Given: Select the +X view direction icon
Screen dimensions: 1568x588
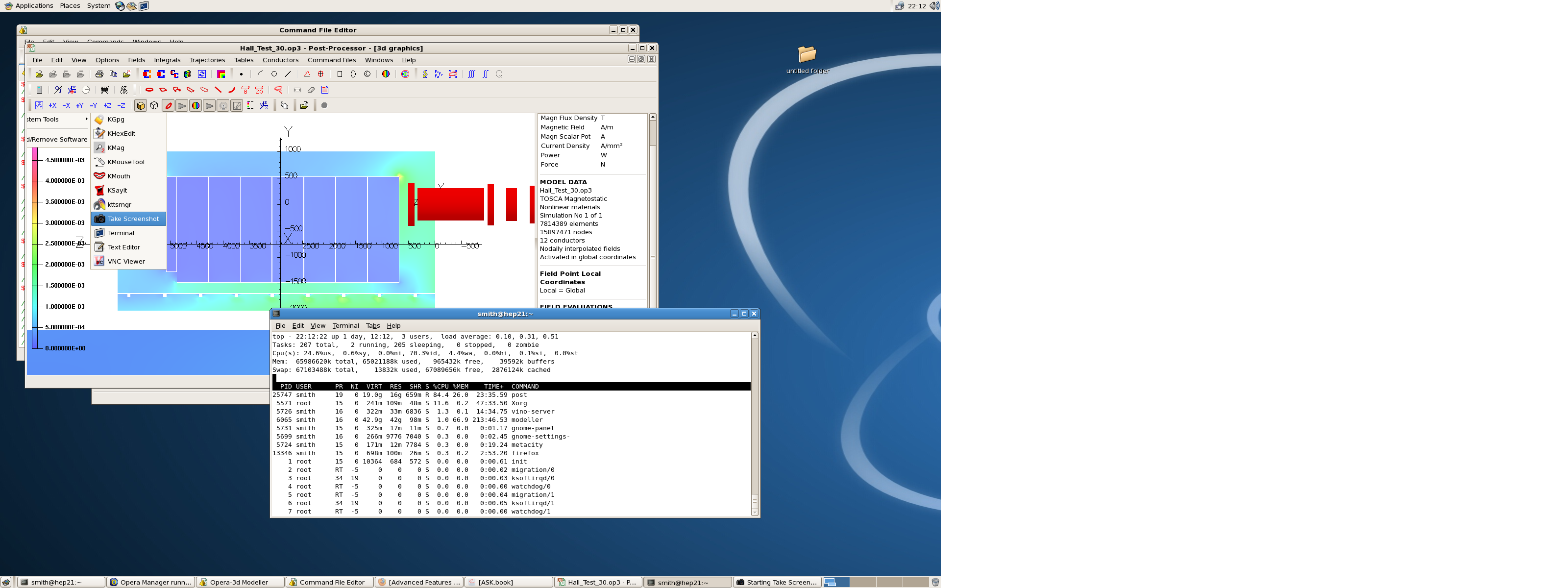Looking at the screenshot, I should click(52, 106).
